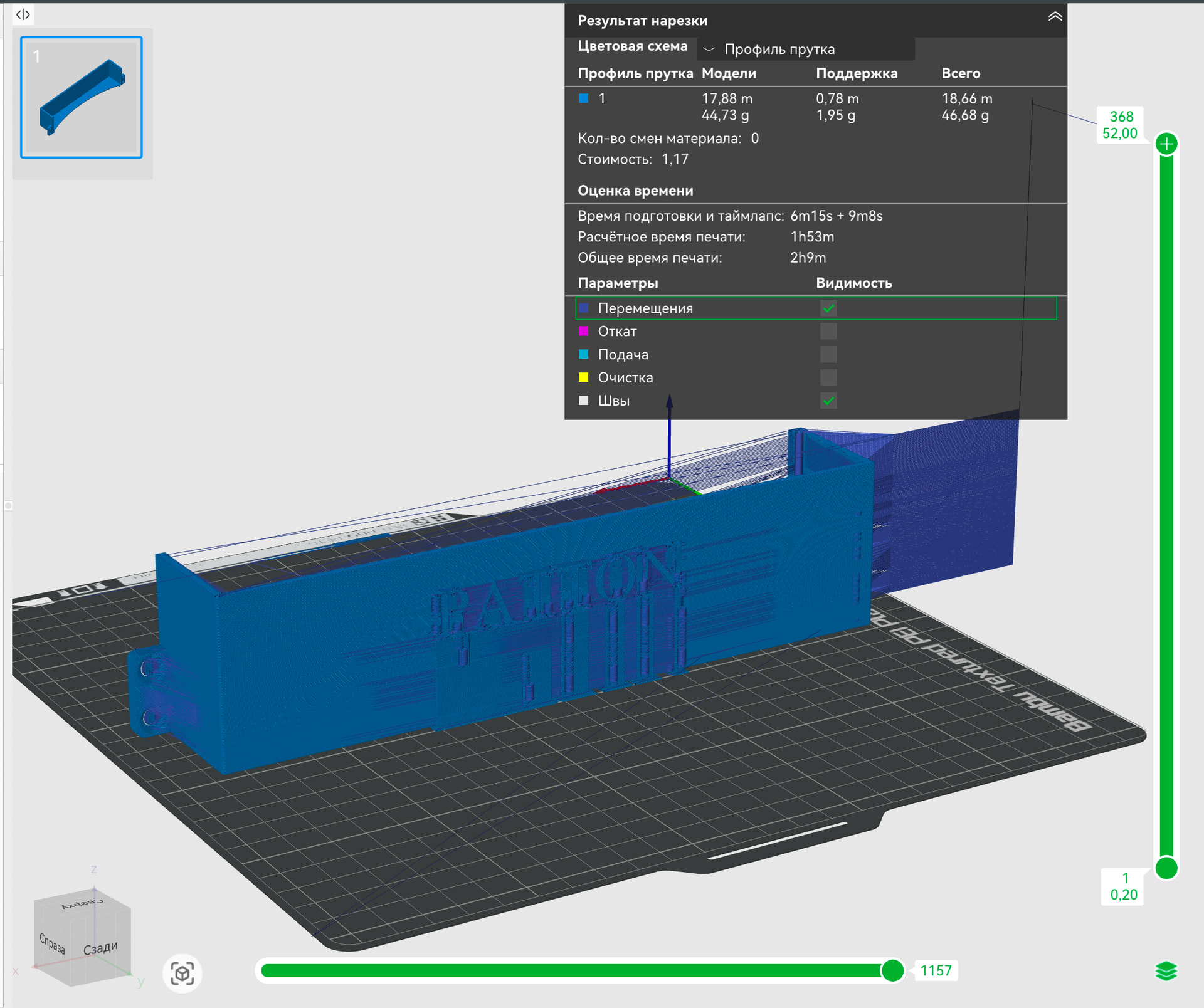Image resolution: width=1204 pixels, height=1008 pixels.
Task: Click the sidebar collapse arrows icon
Action: click(x=23, y=14)
